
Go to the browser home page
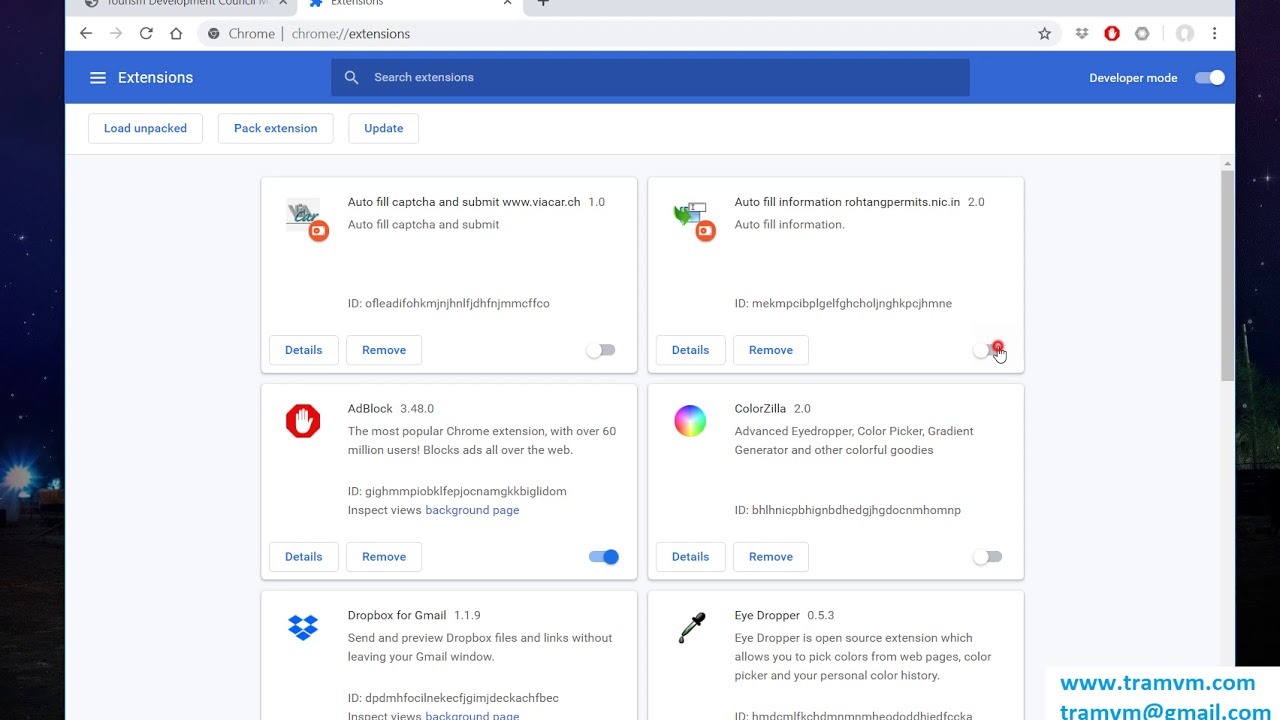point(176,34)
